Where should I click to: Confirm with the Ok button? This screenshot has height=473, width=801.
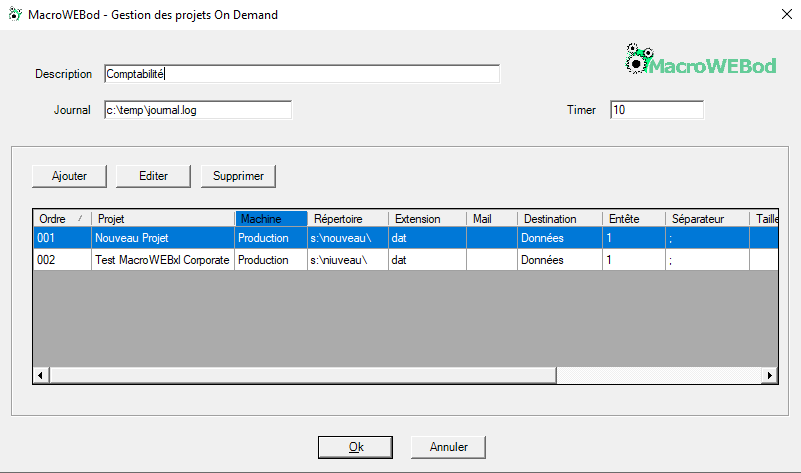point(355,447)
